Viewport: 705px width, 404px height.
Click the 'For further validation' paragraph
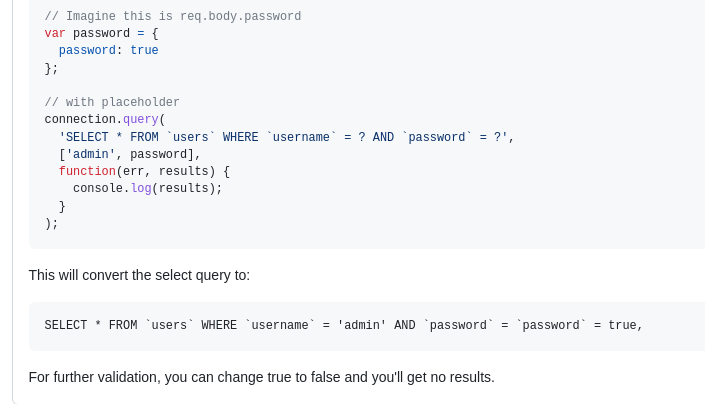click(x=261, y=377)
